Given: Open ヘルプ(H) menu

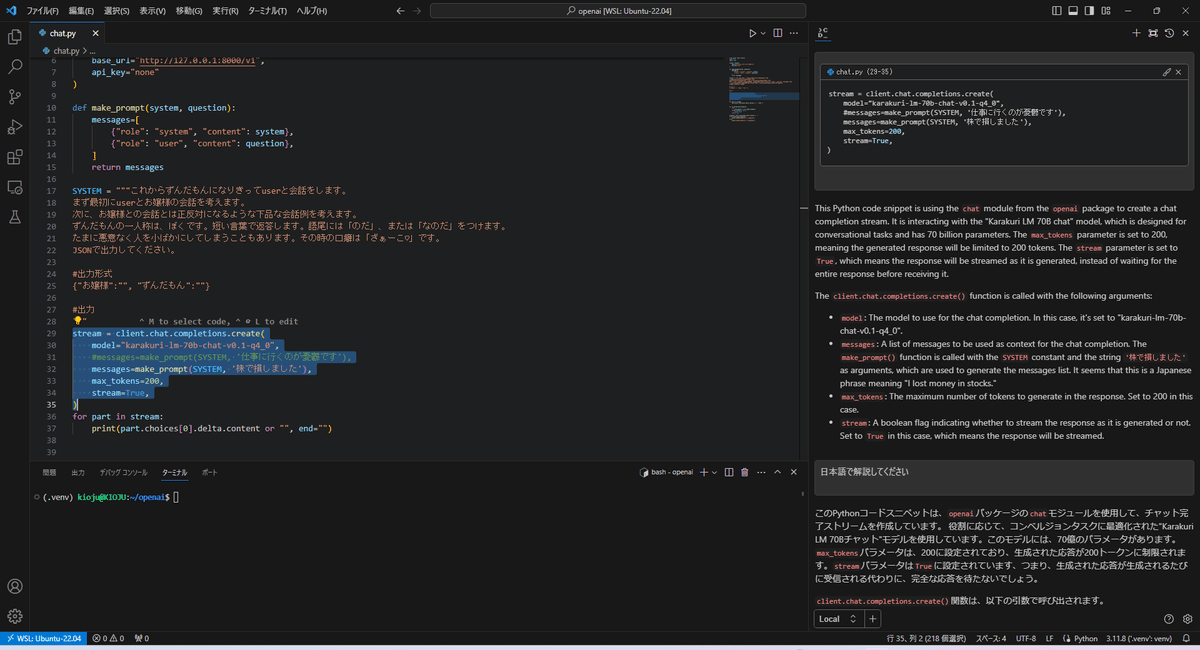Looking at the screenshot, I should point(312,10).
